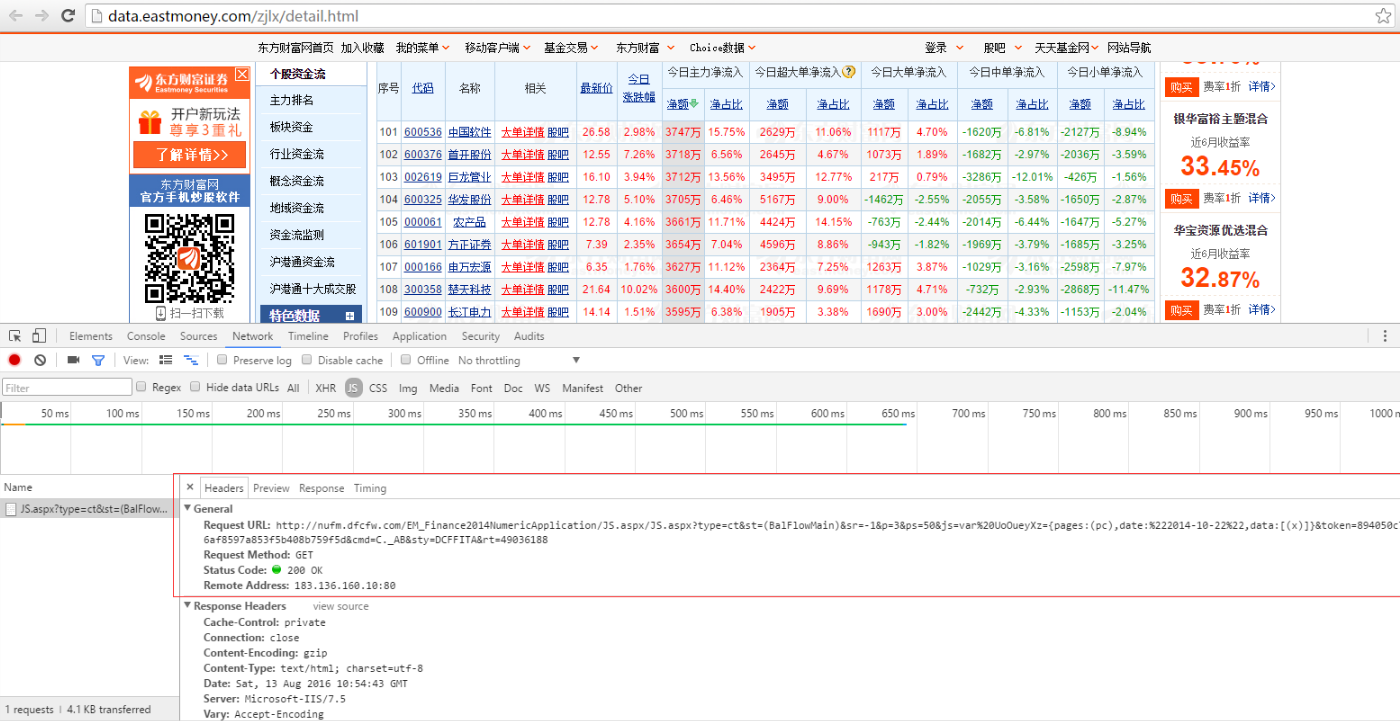Close the 东方财富证券 advertisement
1400x721 pixels.
241,75
